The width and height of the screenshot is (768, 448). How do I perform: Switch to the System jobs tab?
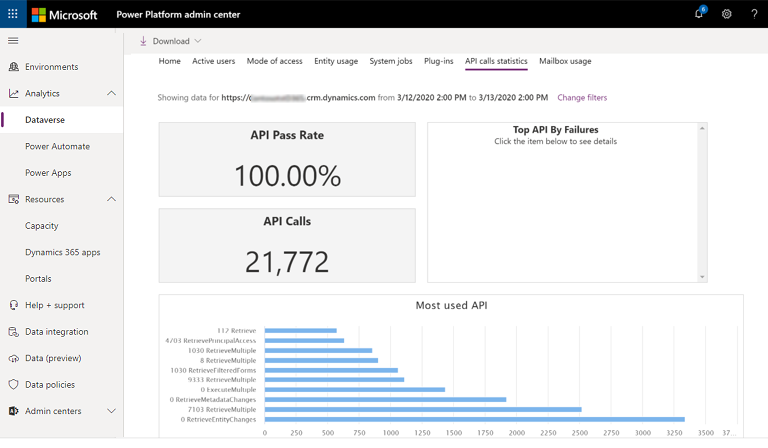391,61
